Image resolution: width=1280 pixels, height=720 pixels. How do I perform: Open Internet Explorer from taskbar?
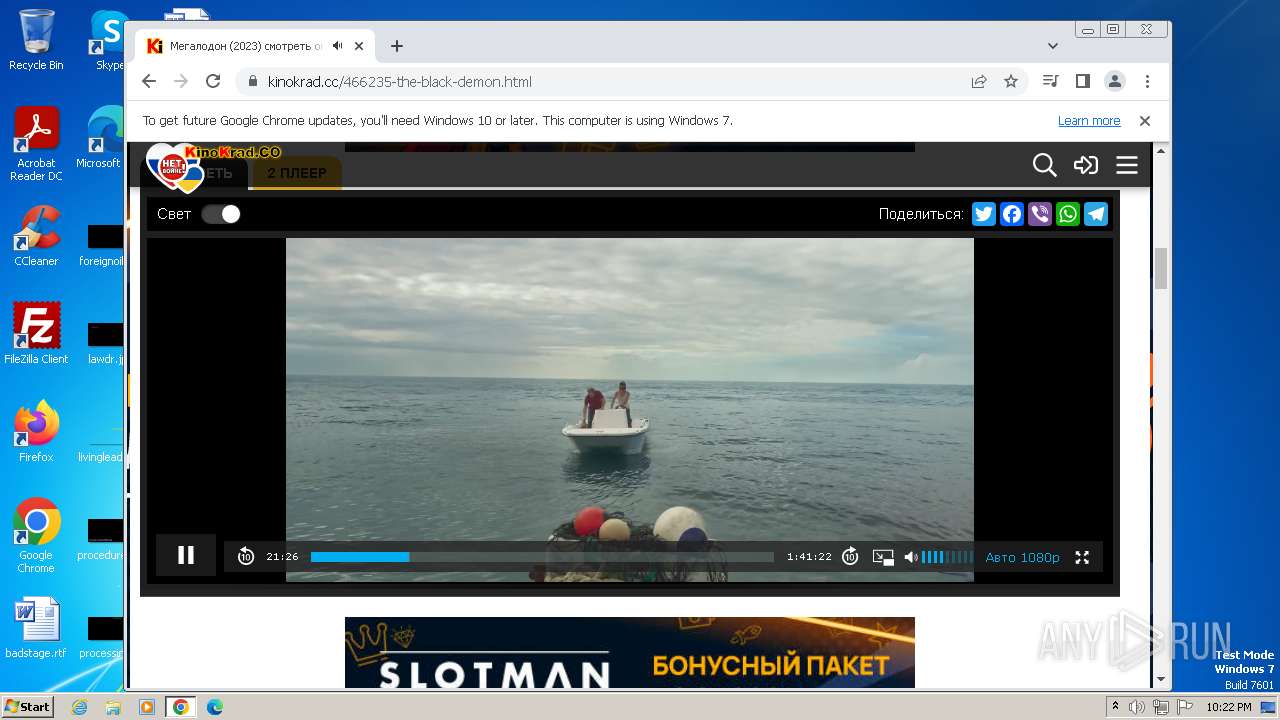[x=79, y=707]
